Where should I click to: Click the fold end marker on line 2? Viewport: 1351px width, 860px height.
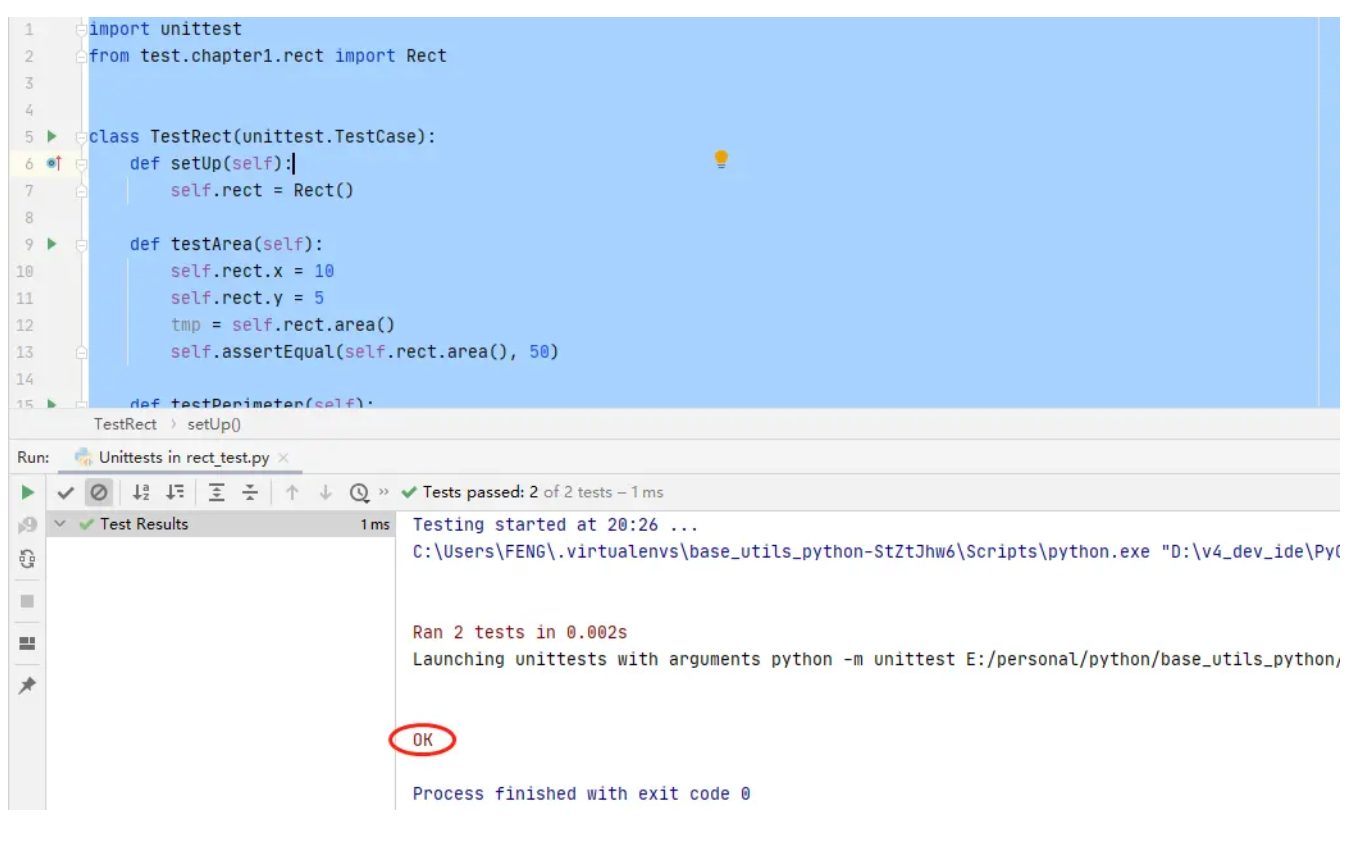click(x=82, y=57)
